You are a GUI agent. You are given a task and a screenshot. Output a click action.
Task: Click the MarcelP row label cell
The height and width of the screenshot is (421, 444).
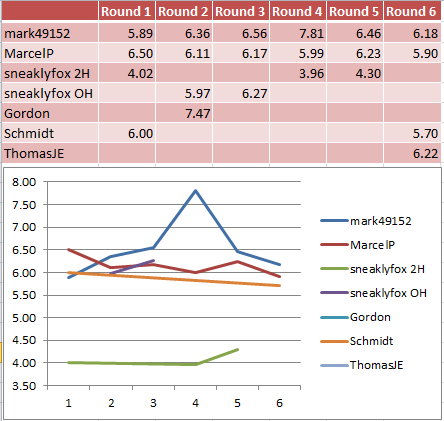(x=50, y=53)
